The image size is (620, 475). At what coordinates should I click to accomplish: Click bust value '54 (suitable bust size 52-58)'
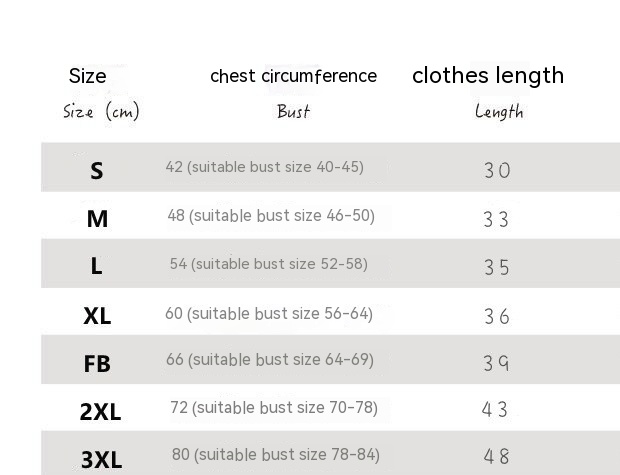coord(269,264)
